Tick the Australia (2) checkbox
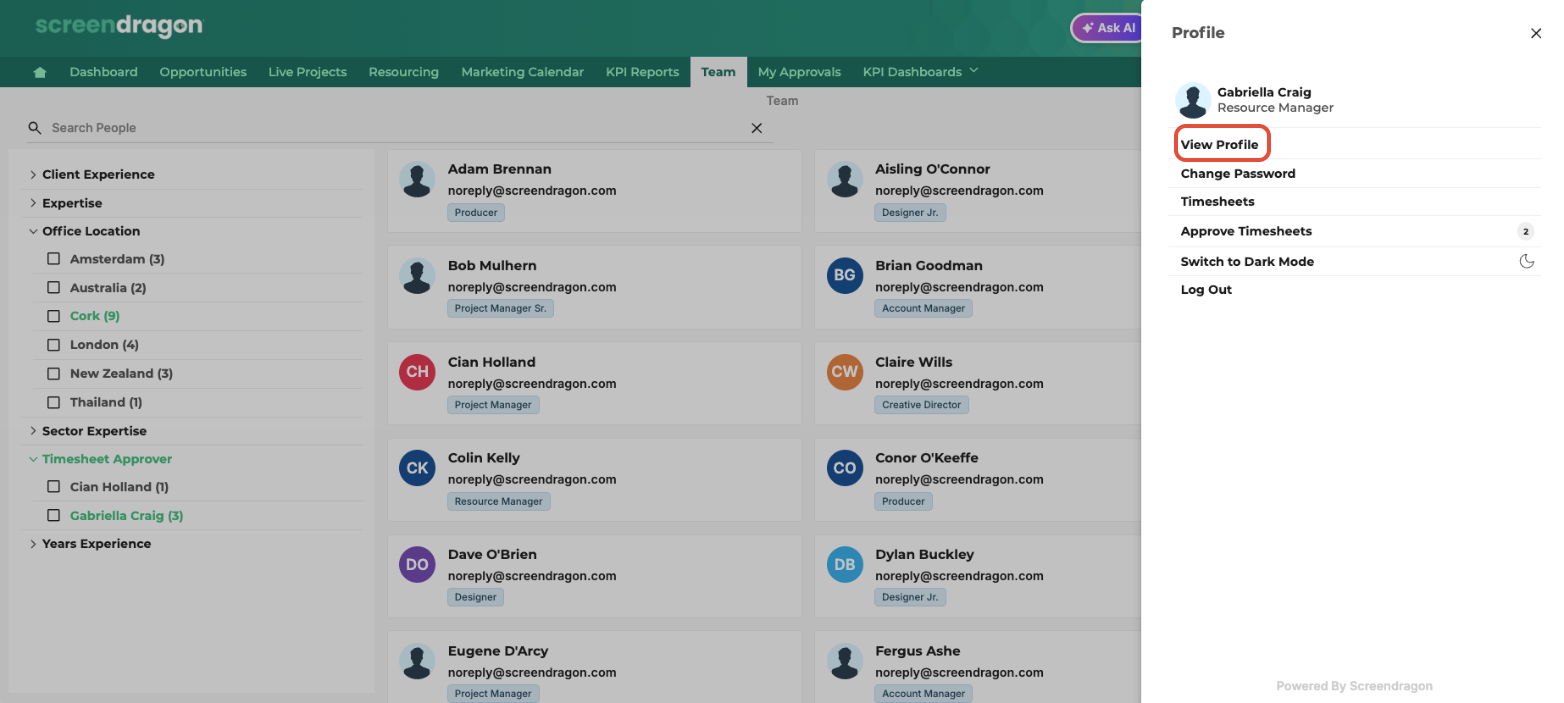The image size is (1564, 703). pyautogui.click(x=54, y=288)
